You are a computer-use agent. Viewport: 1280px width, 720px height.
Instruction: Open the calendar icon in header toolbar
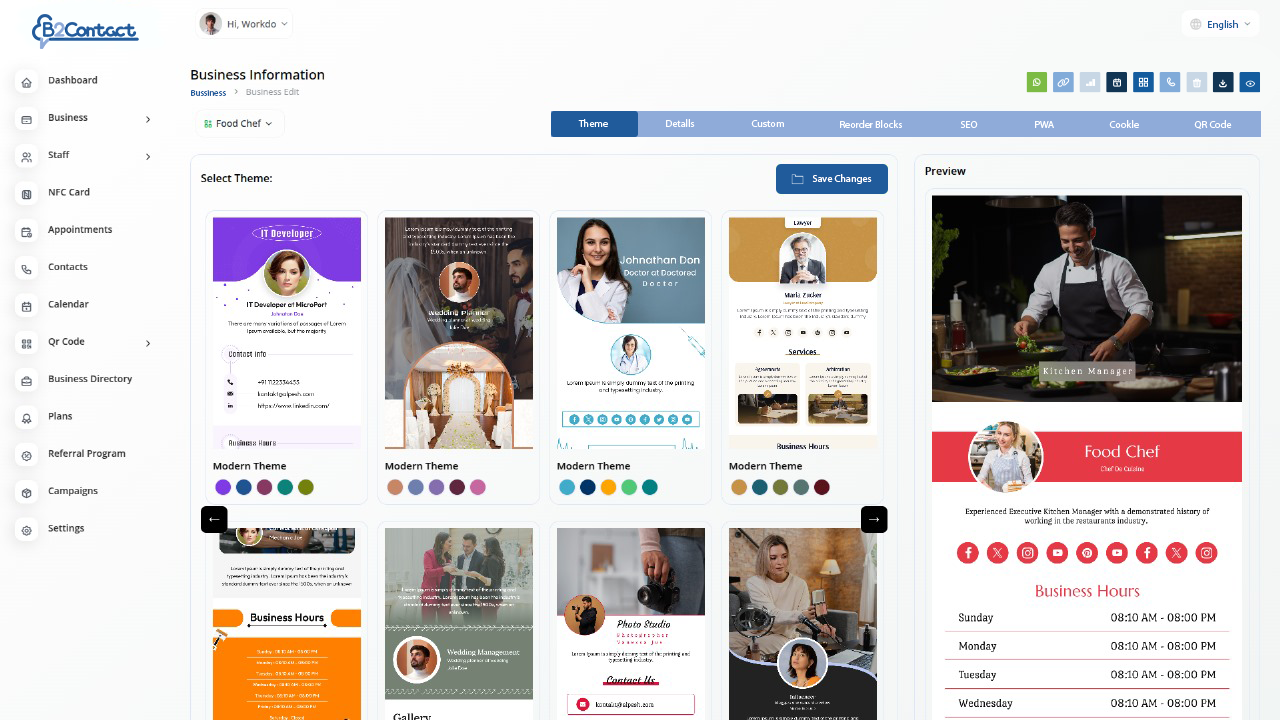[1117, 82]
